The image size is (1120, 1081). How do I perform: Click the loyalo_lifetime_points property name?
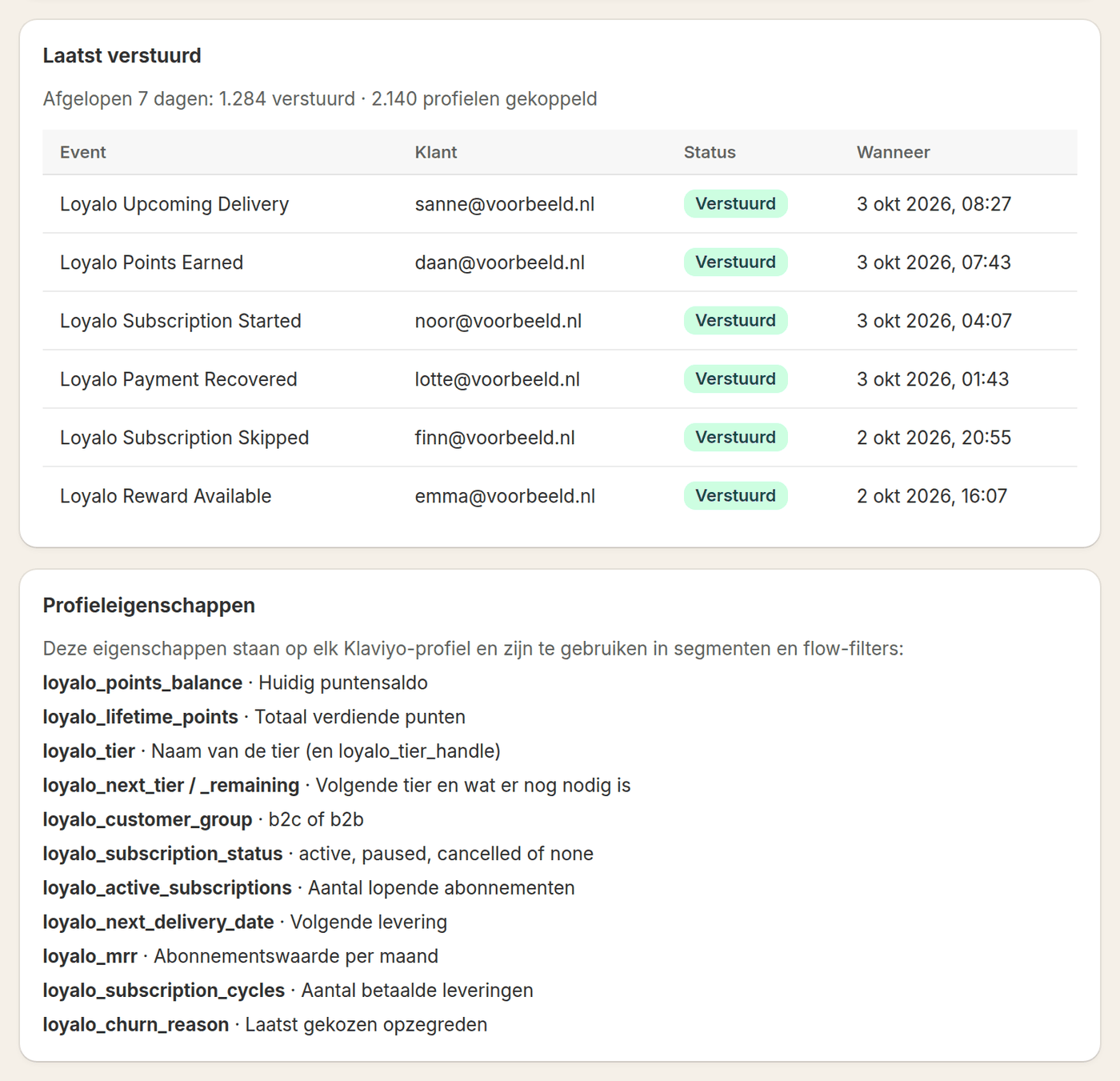tap(141, 717)
